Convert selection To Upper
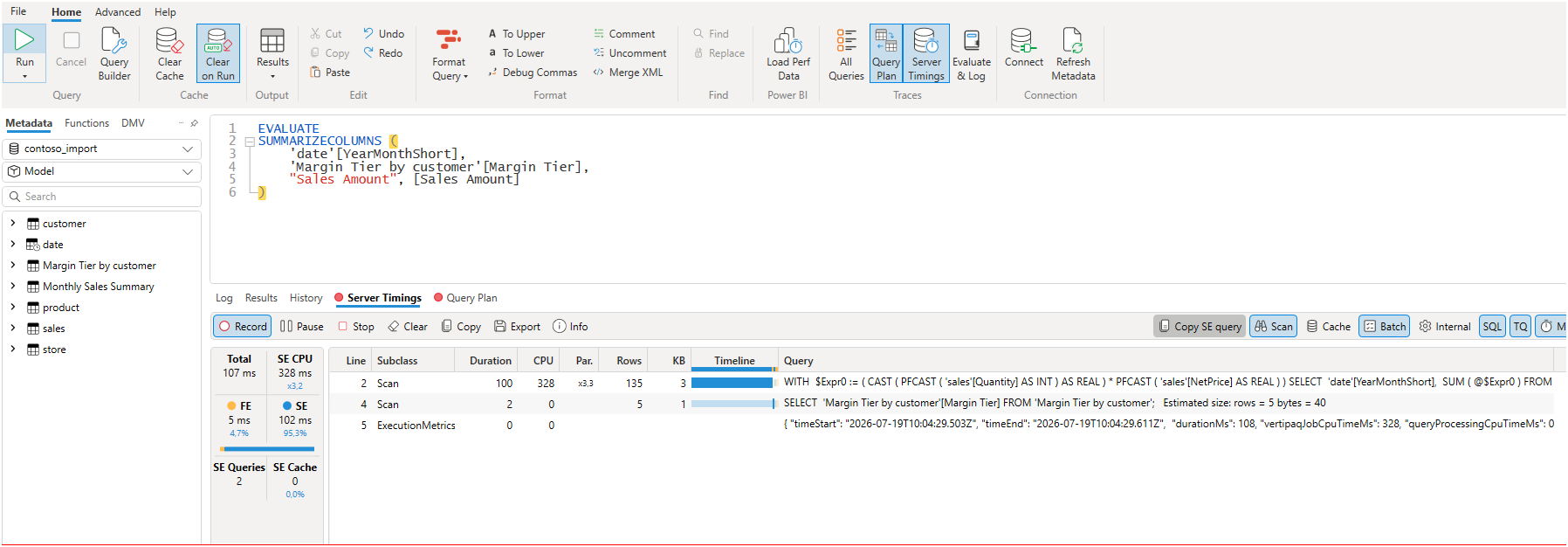Viewport: 1568px width, 547px height. (516, 34)
